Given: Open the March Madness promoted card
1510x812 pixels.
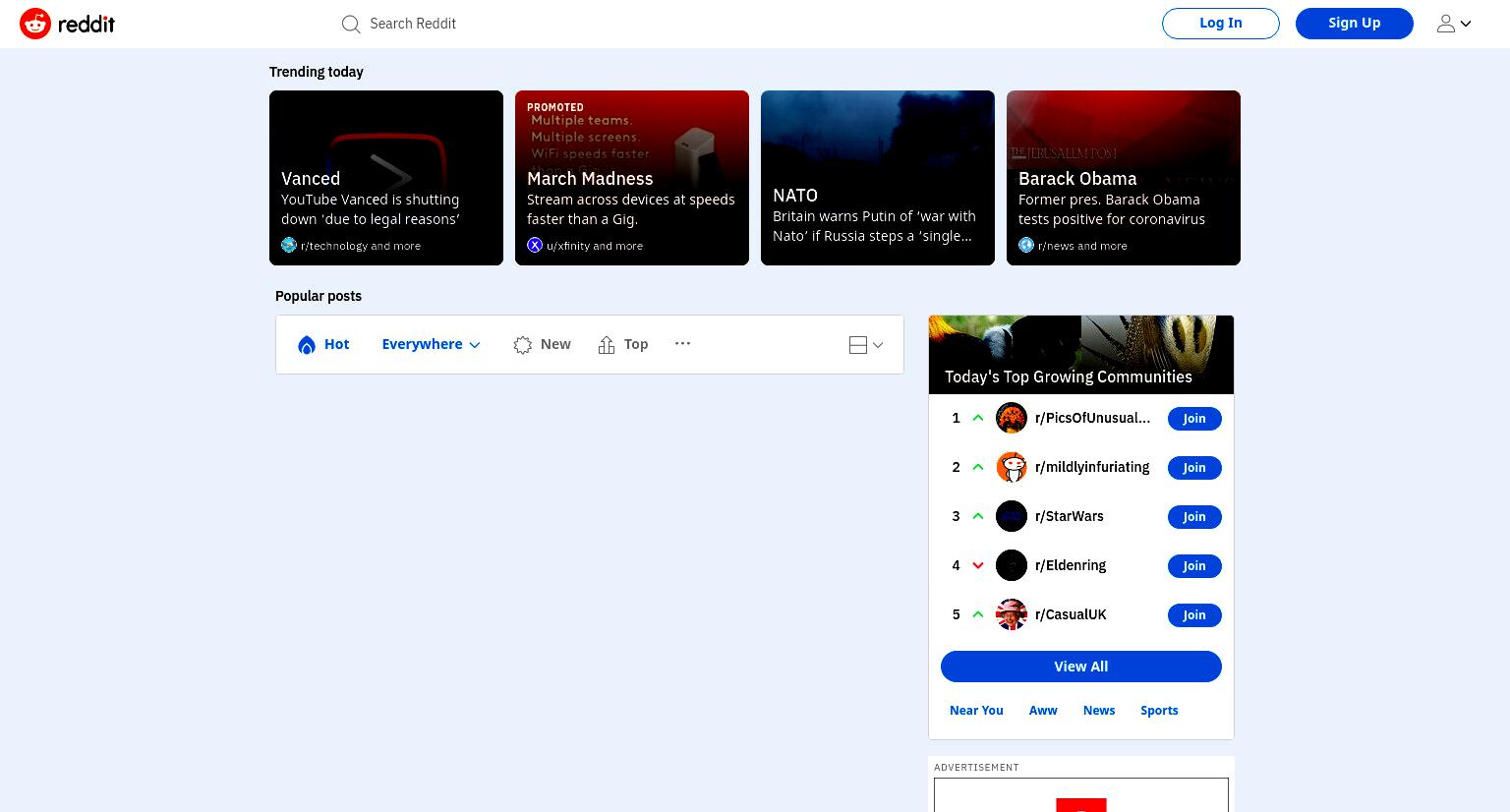Looking at the screenshot, I should point(632,178).
